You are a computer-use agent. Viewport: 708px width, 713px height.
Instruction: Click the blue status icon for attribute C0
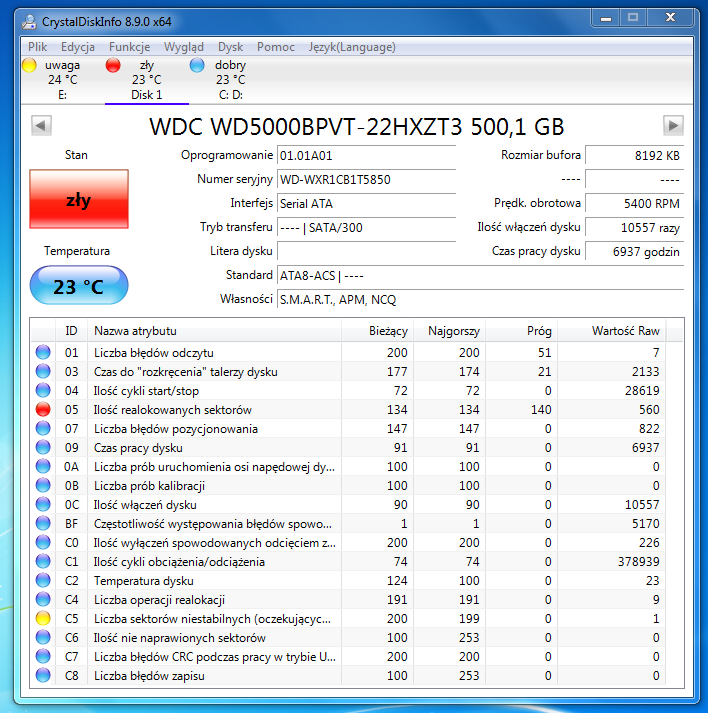point(43,542)
